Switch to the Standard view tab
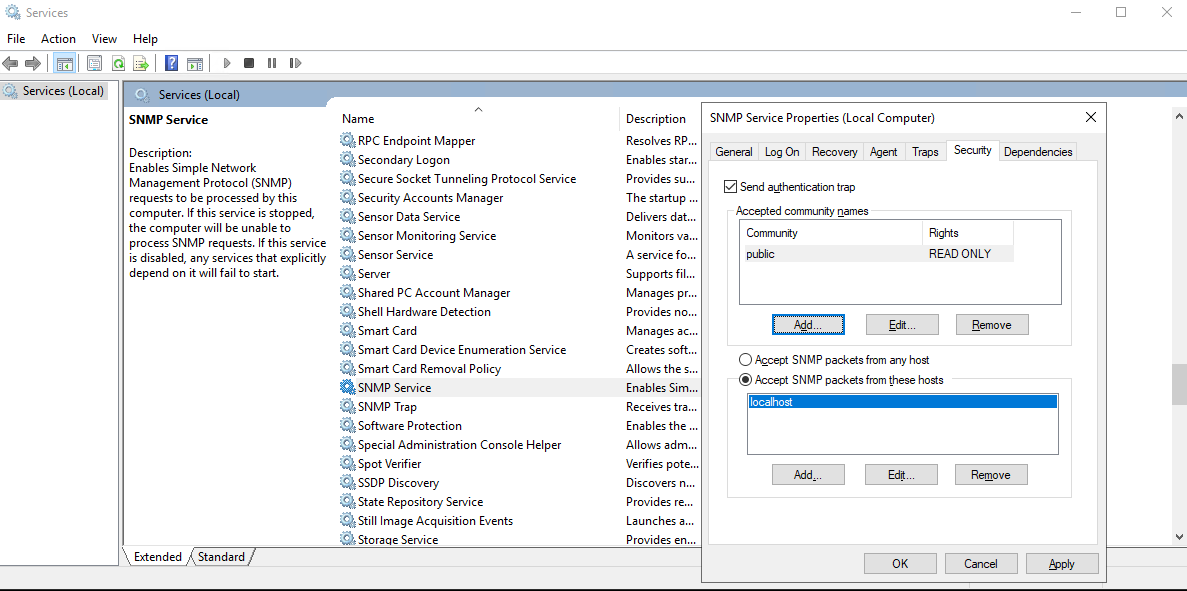The width and height of the screenshot is (1187, 591). point(221,557)
